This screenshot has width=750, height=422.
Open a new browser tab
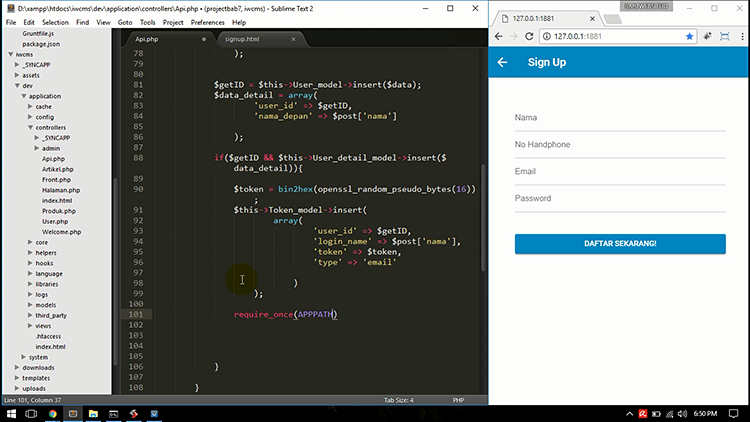pyautogui.click(x=612, y=19)
